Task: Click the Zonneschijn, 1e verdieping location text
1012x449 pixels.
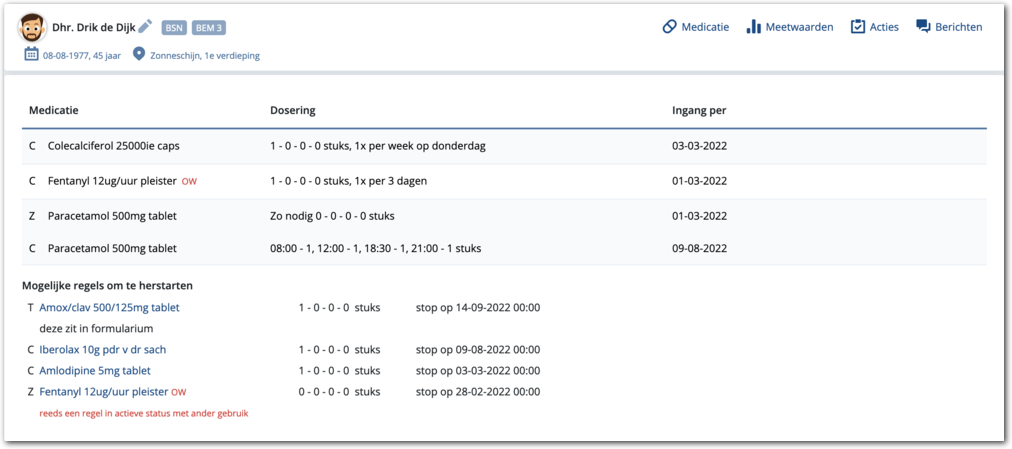Action: point(204,56)
